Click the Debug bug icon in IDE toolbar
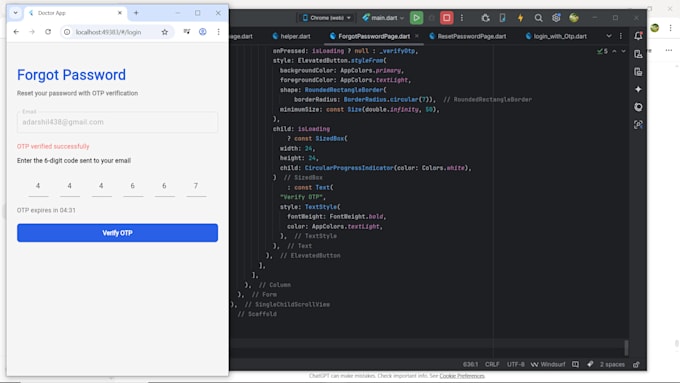This screenshot has height=383, width=680. 485,18
